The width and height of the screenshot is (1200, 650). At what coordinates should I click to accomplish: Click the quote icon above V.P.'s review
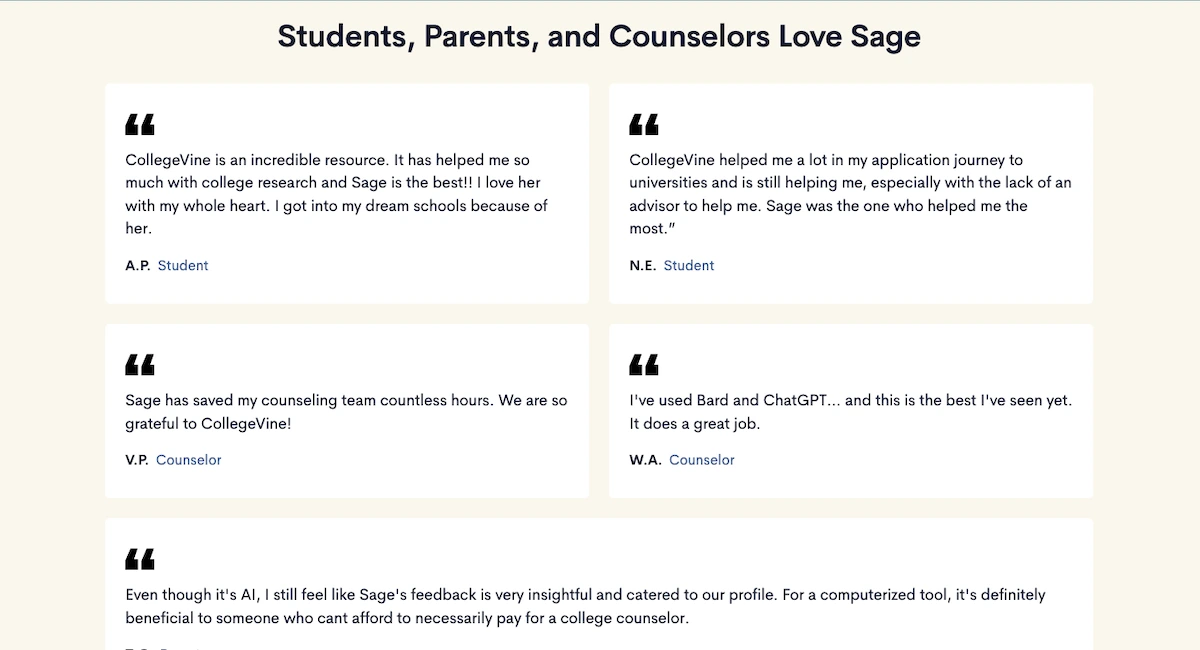click(140, 364)
